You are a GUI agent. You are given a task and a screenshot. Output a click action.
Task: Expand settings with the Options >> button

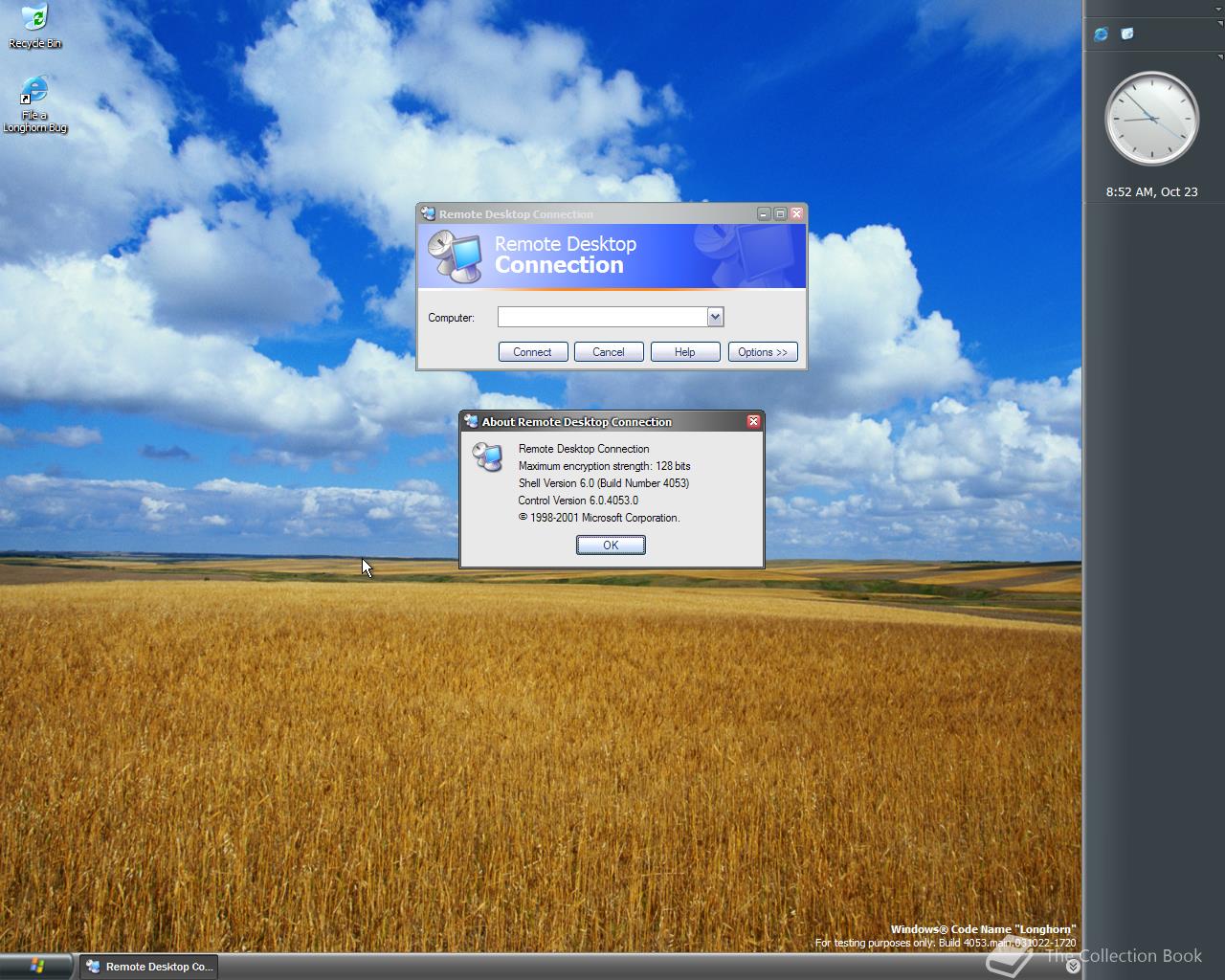[763, 352]
